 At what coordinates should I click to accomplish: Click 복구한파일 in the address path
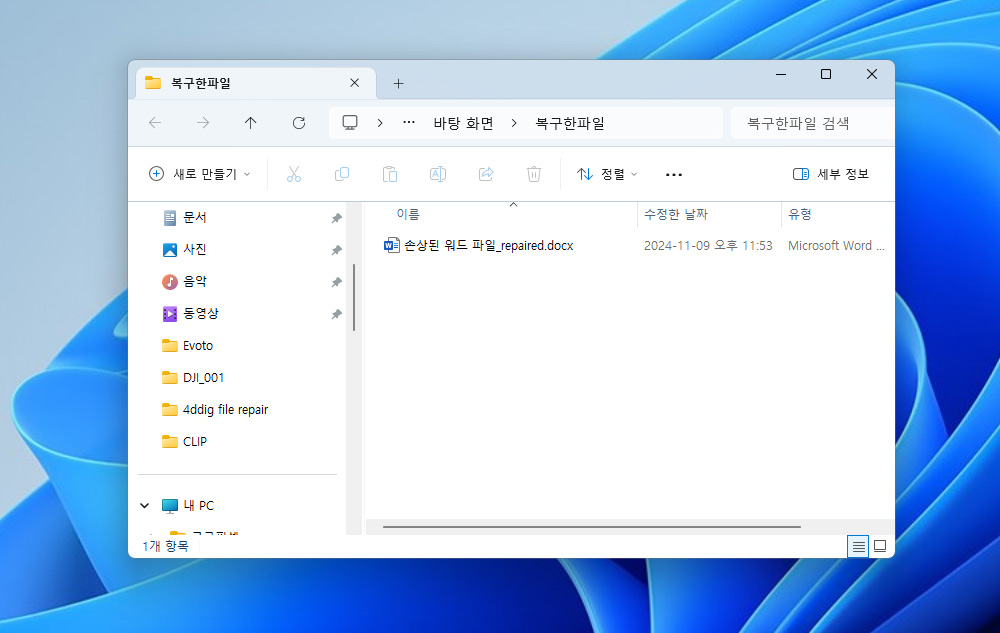(x=569, y=123)
